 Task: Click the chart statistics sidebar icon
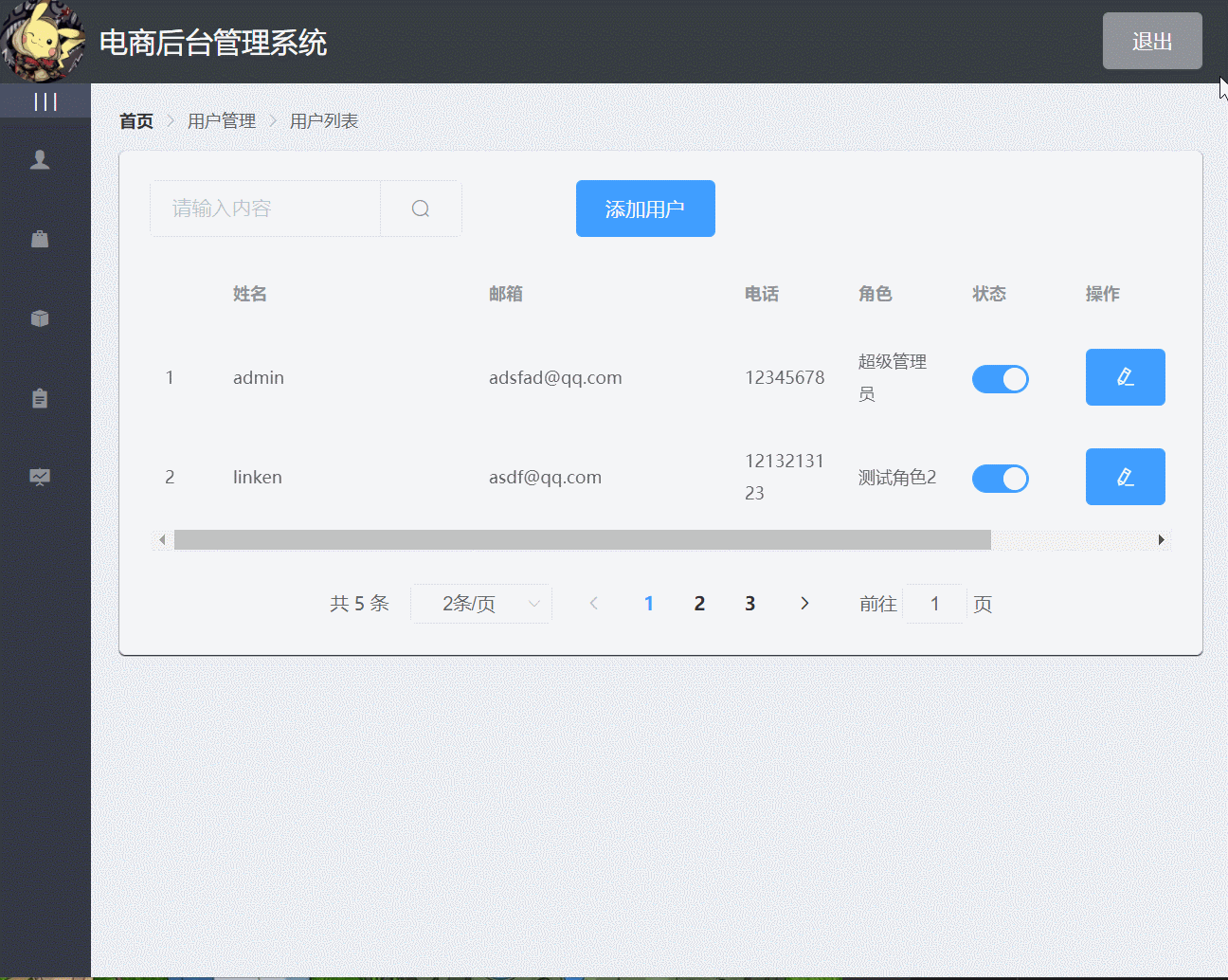[x=40, y=477]
